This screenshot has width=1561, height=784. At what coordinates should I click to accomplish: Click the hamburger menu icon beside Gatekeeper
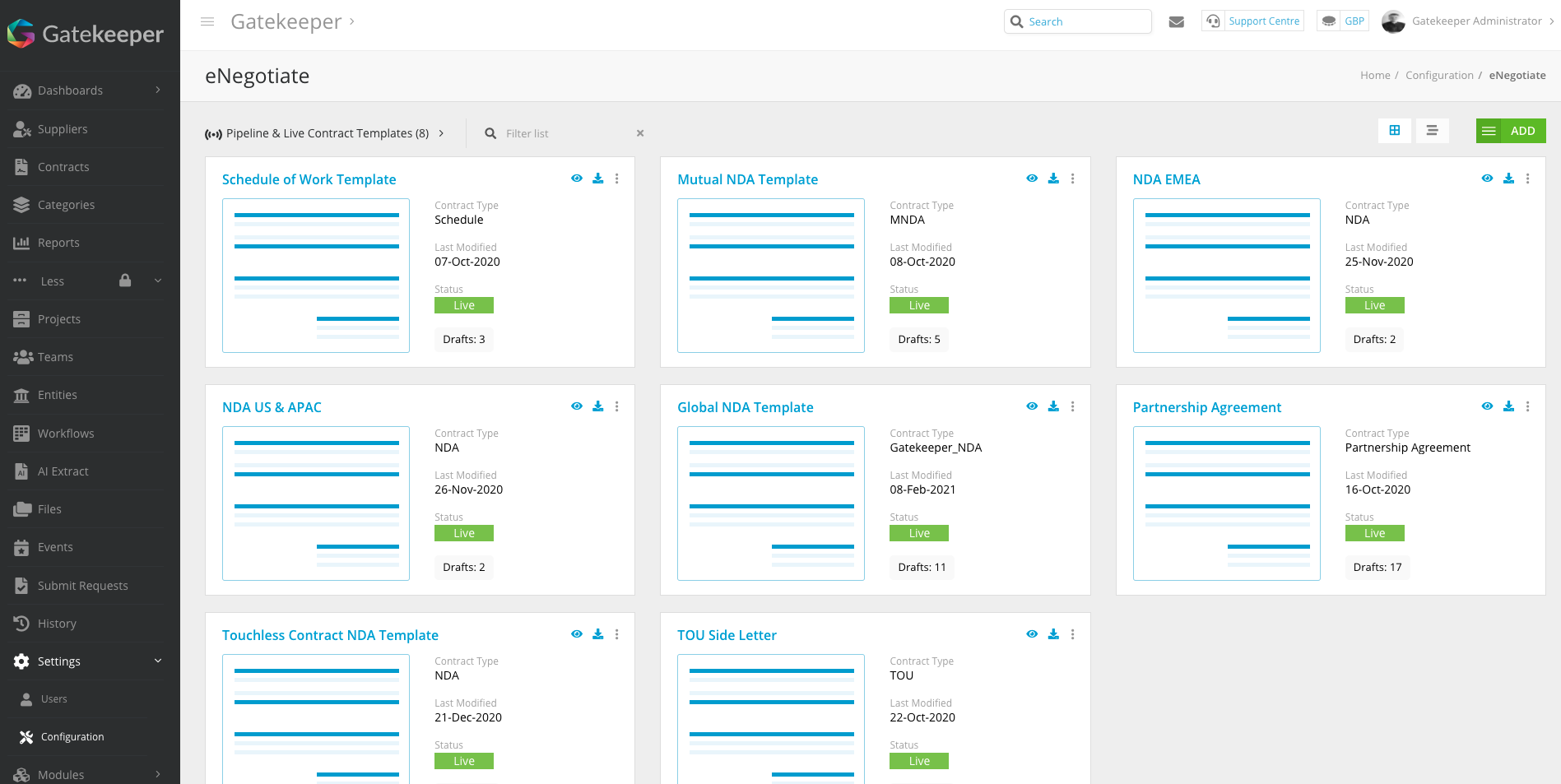click(207, 21)
